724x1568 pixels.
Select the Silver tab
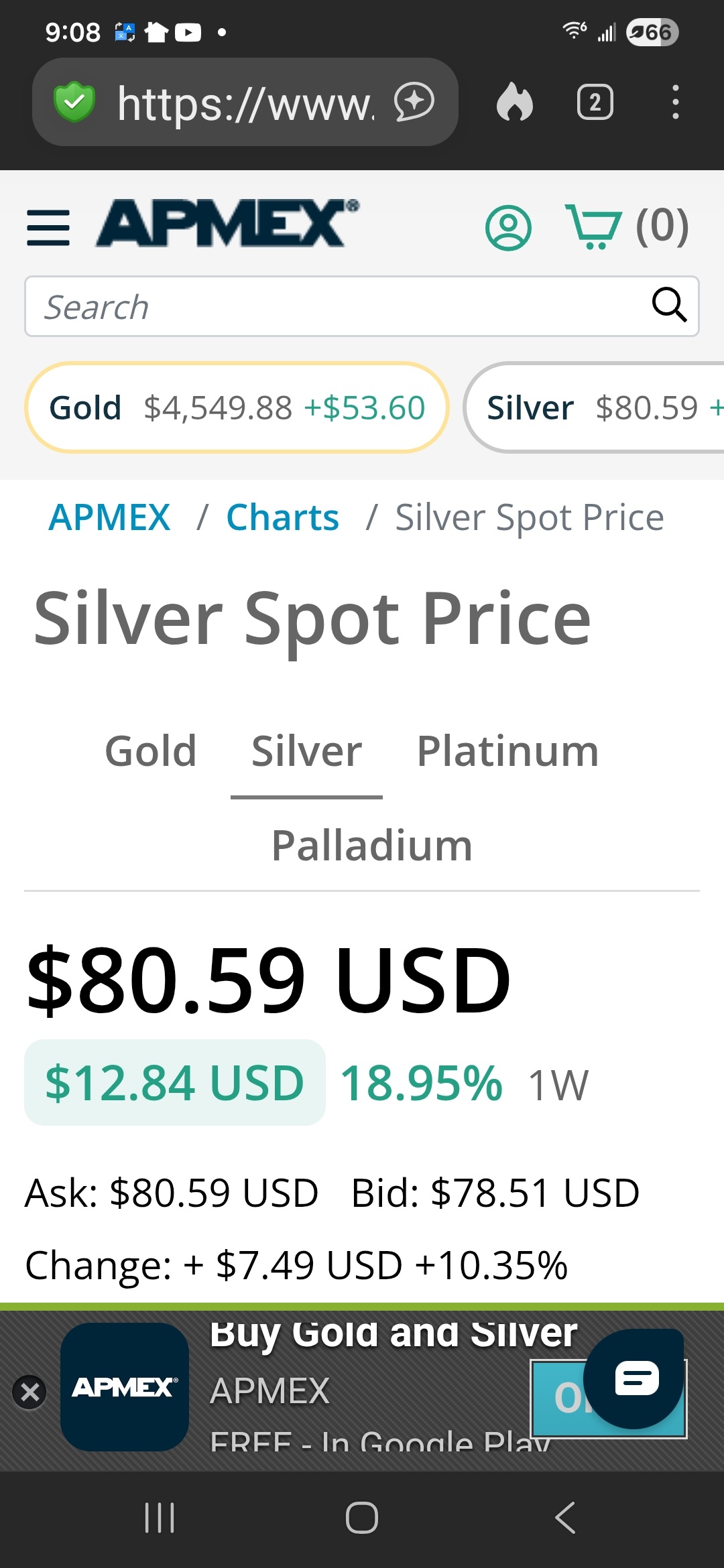click(x=306, y=750)
